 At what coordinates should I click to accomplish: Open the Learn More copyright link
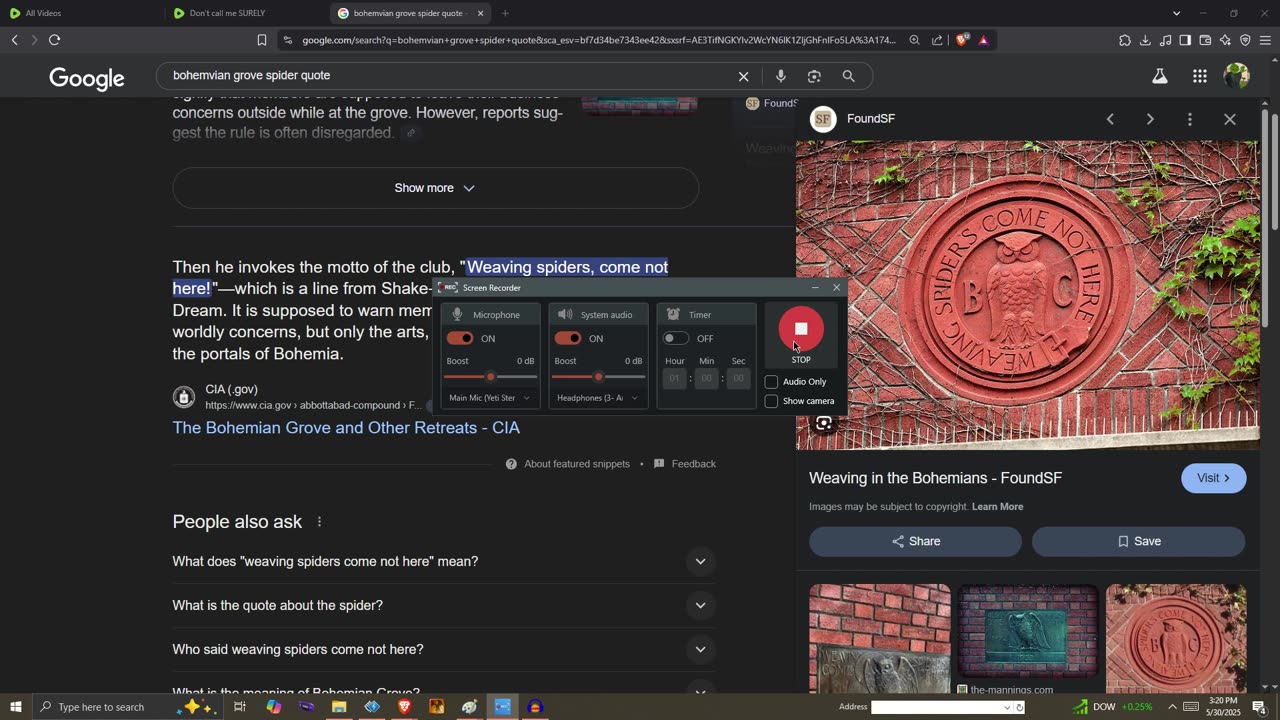(x=997, y=507)
